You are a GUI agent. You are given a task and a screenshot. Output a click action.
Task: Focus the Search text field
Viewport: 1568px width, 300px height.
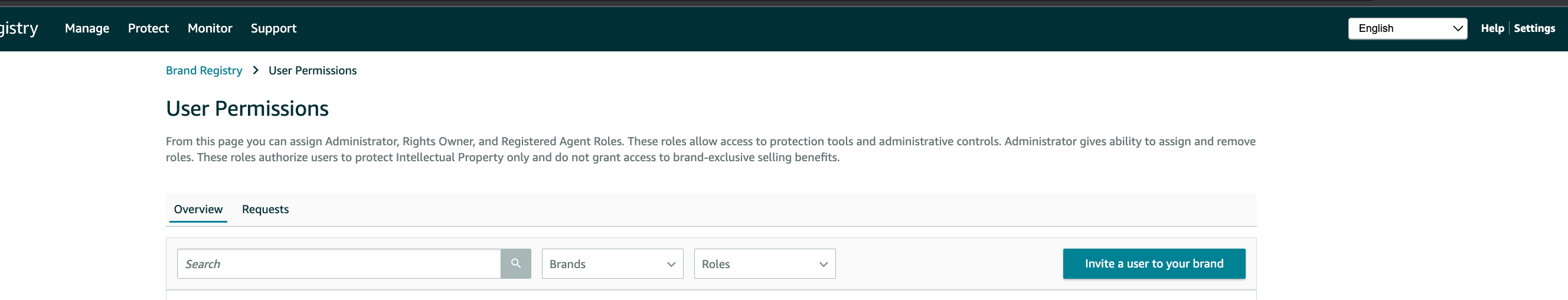[338, 264]
